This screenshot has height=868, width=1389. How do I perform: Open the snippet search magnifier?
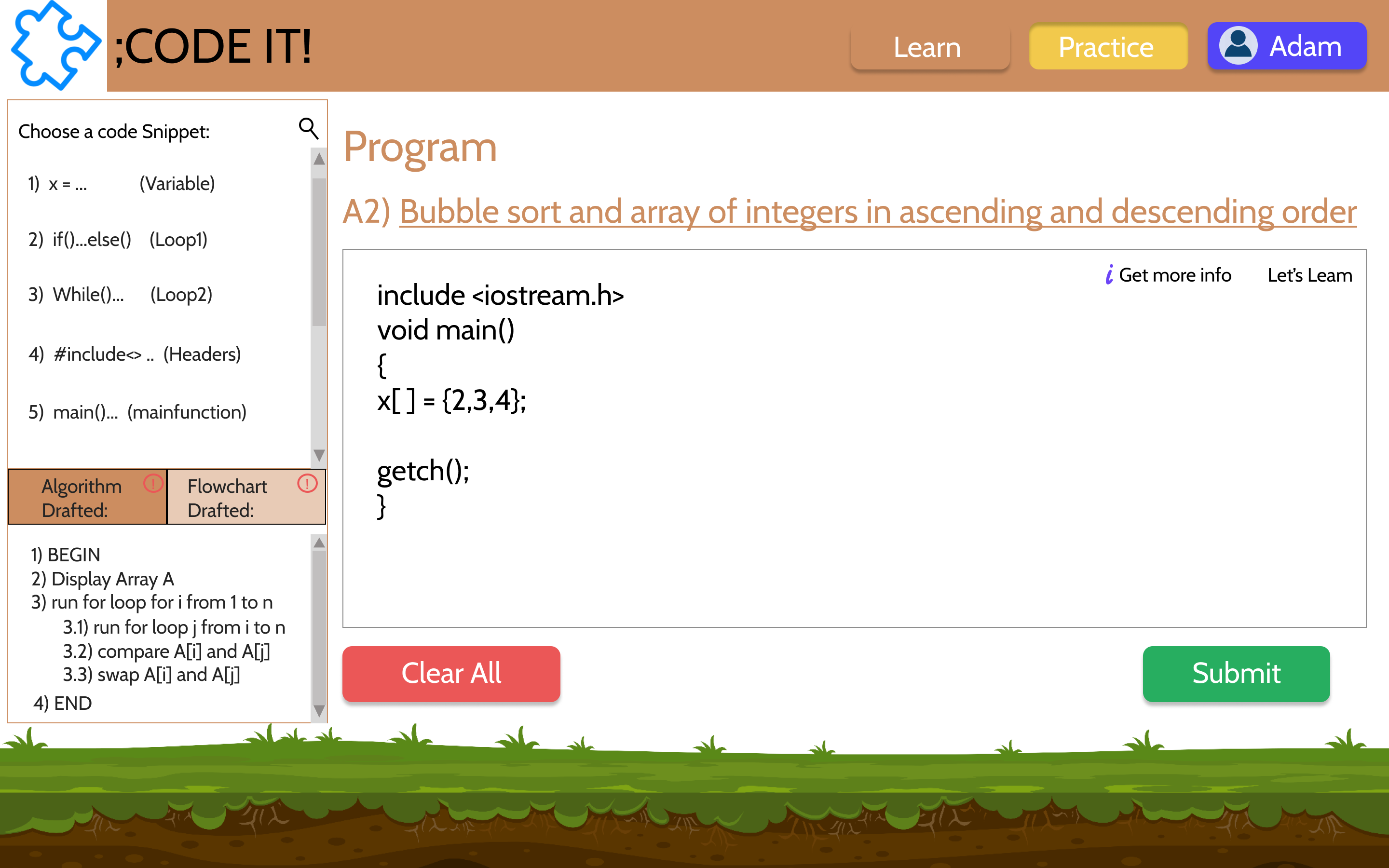(309, 129)
